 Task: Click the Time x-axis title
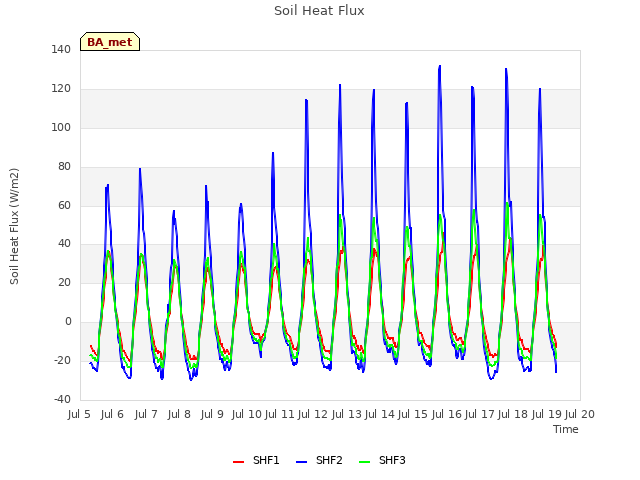point(566,429)
